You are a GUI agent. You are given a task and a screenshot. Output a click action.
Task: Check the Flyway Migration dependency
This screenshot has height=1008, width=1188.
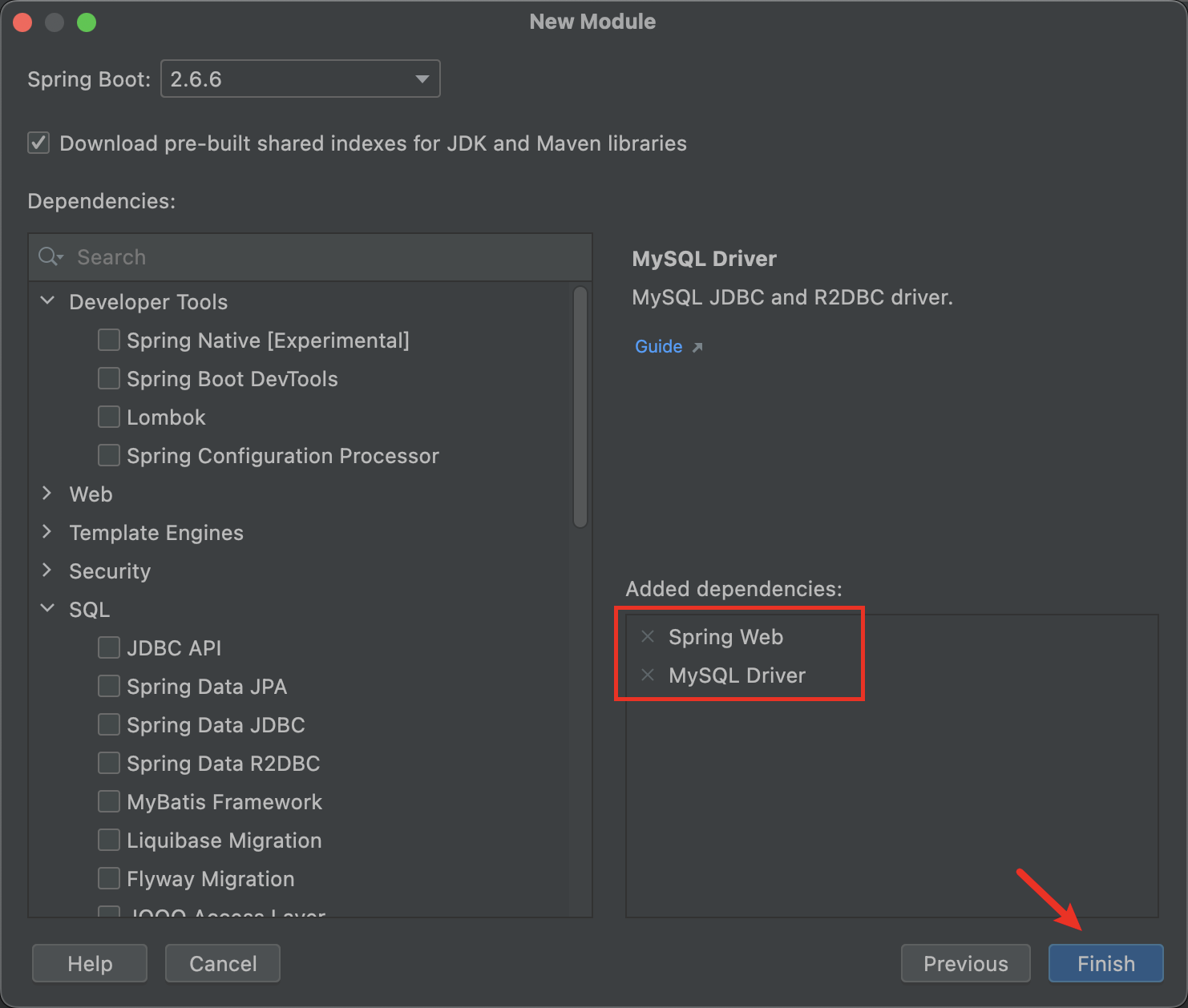tap(109, 878)
